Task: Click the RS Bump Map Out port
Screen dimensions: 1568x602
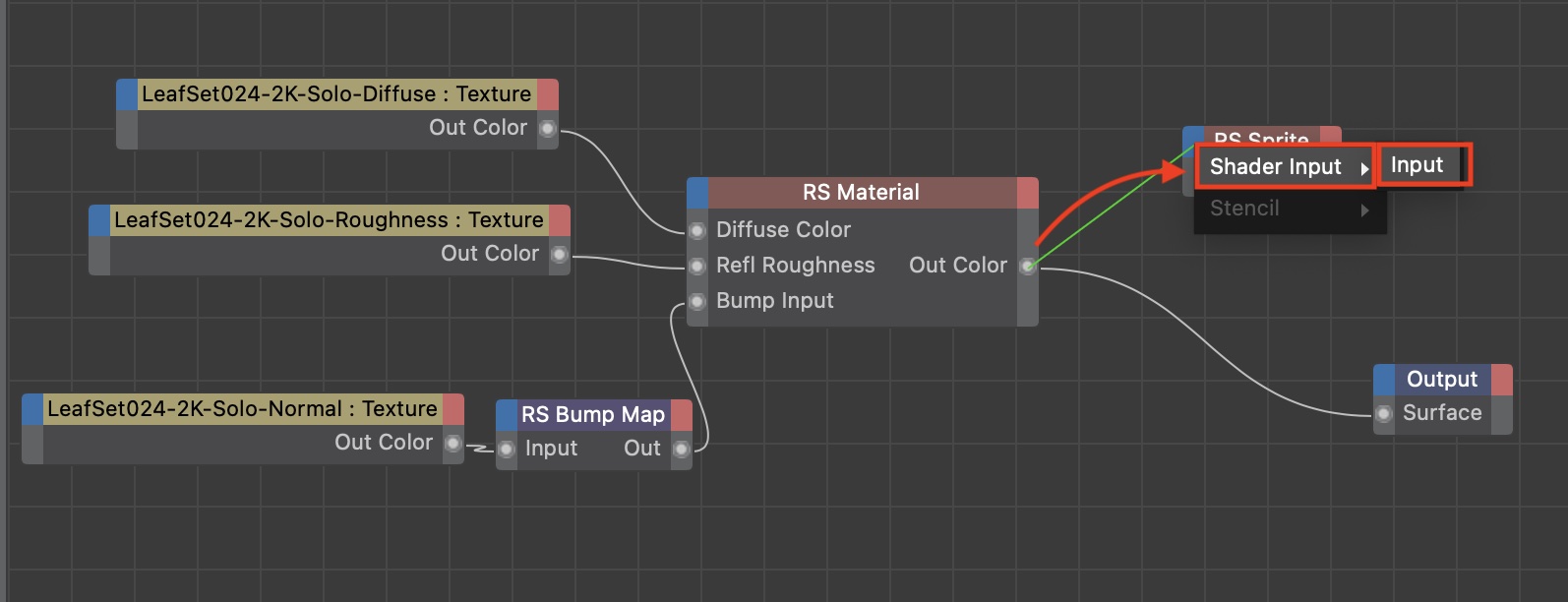Action: click(x=681, y=450)
